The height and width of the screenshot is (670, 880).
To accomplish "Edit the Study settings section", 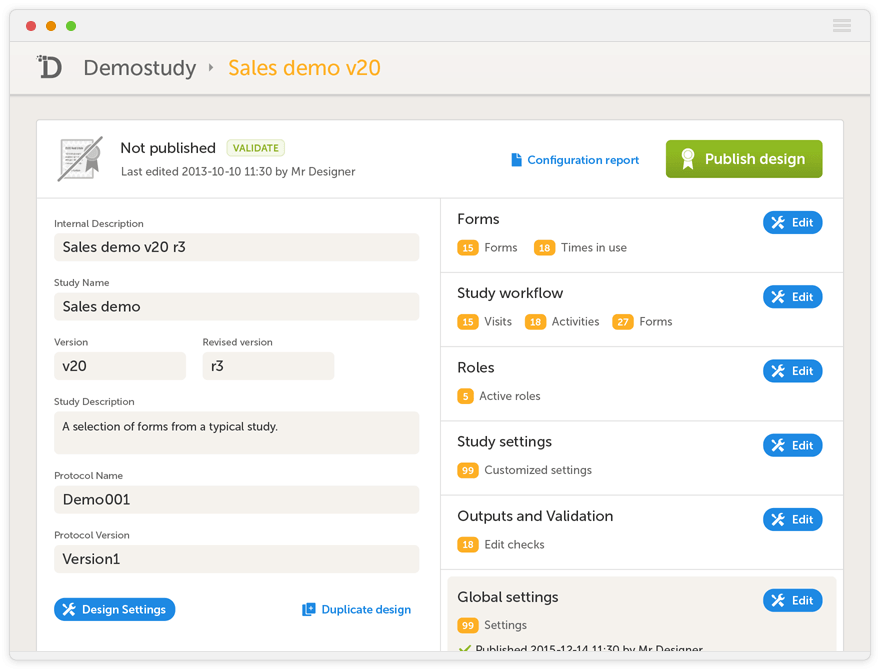I will pyautogui.click(x=792, y=445).
